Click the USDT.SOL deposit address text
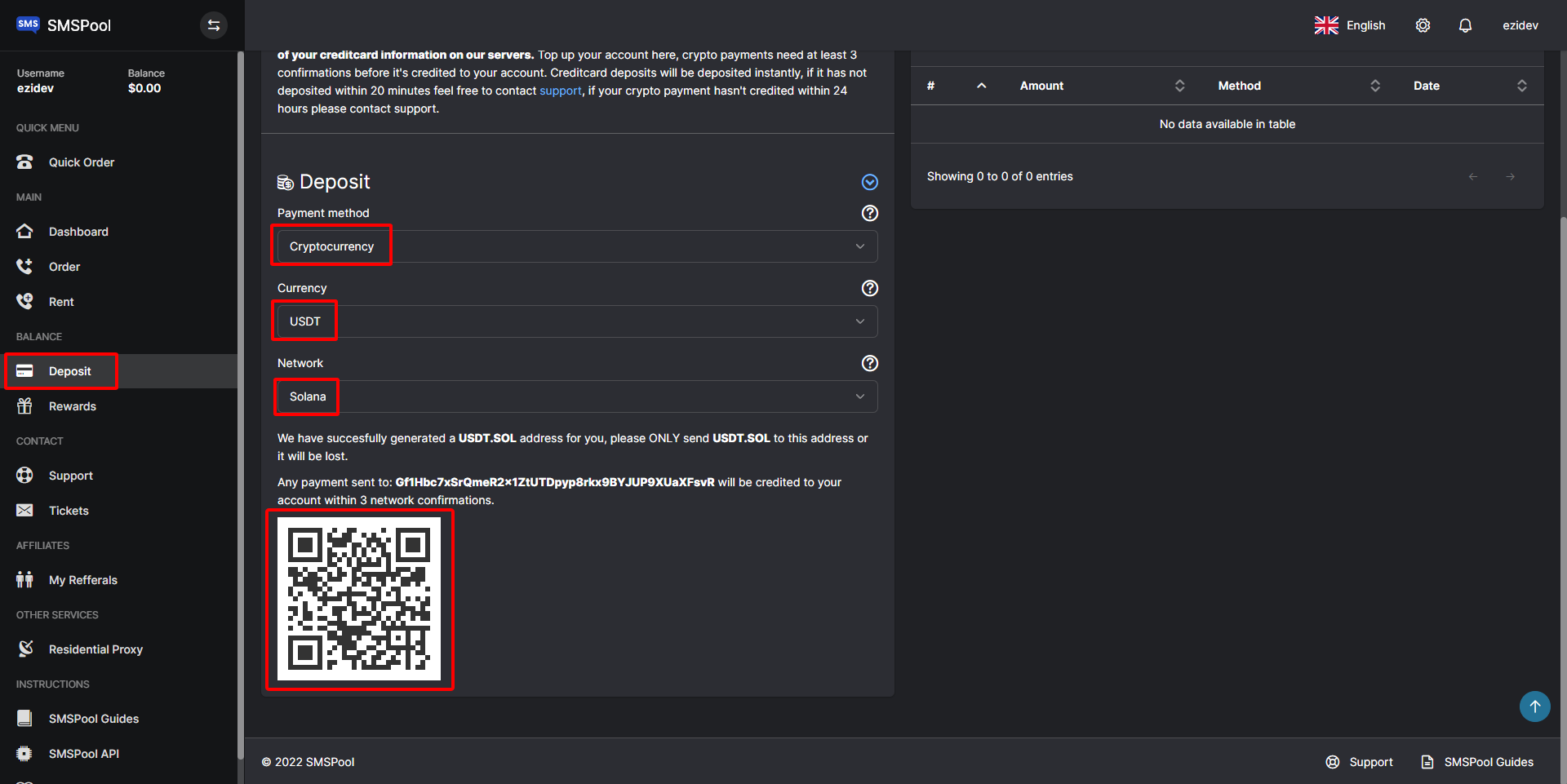The image size is (1567, 784). pos(555,482)
